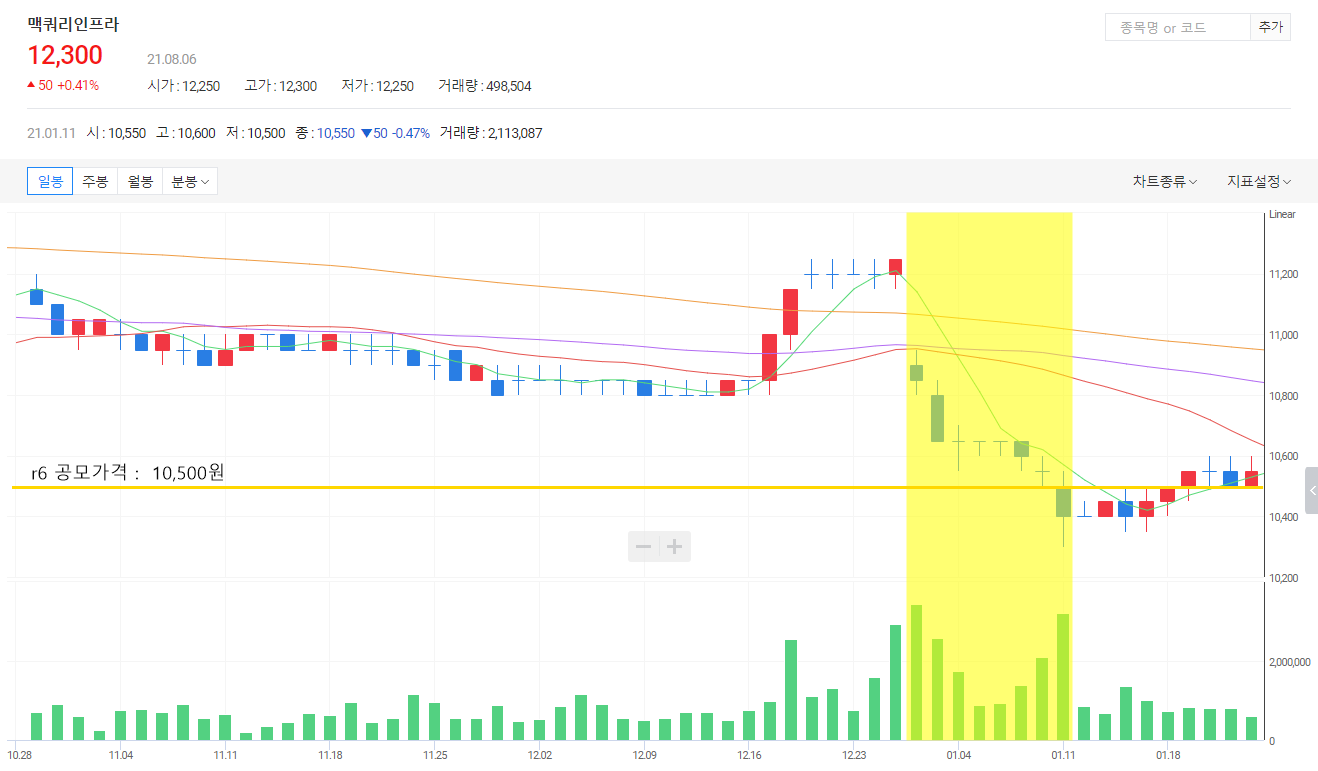This screenshot has height=771, width=1318.
Task: Zoom in chart with plus button
Action: [675, 546]
